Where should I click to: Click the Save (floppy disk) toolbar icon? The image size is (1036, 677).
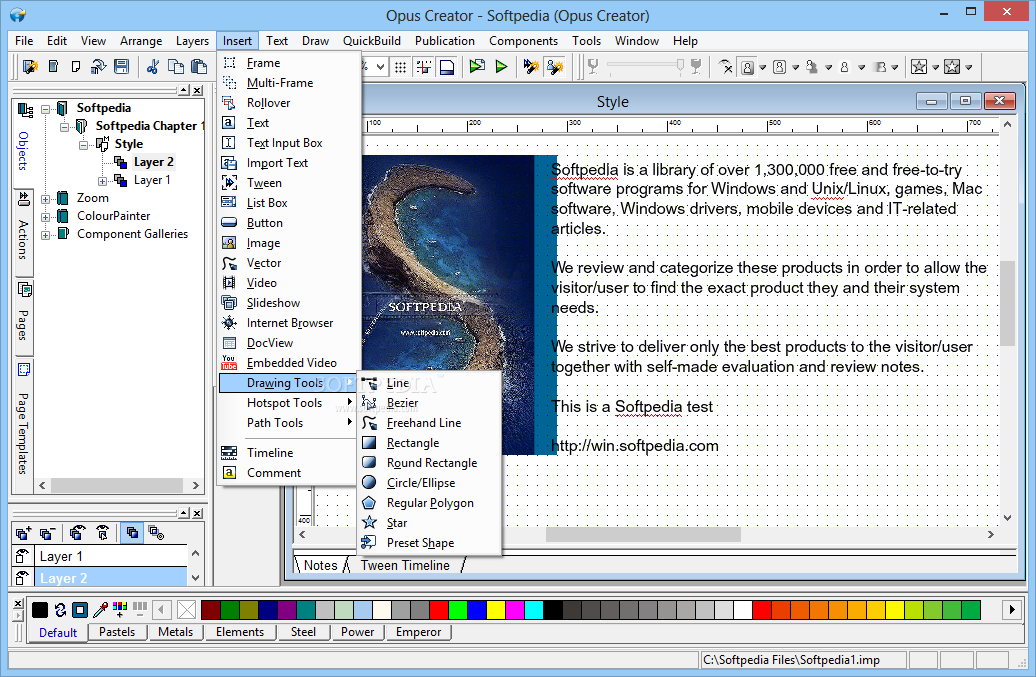[121, 67]
